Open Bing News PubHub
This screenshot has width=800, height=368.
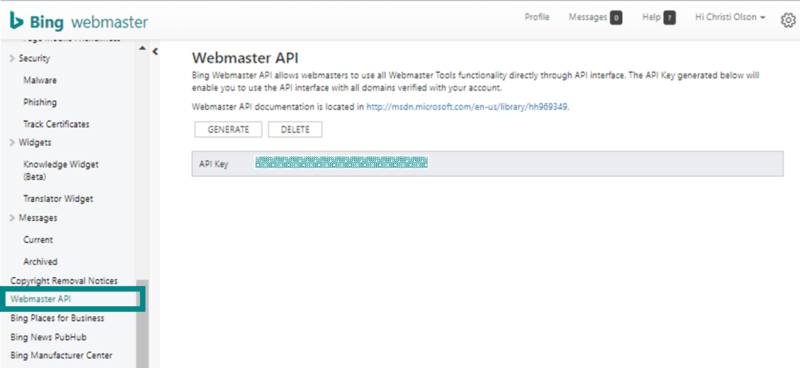coord(48,337)
